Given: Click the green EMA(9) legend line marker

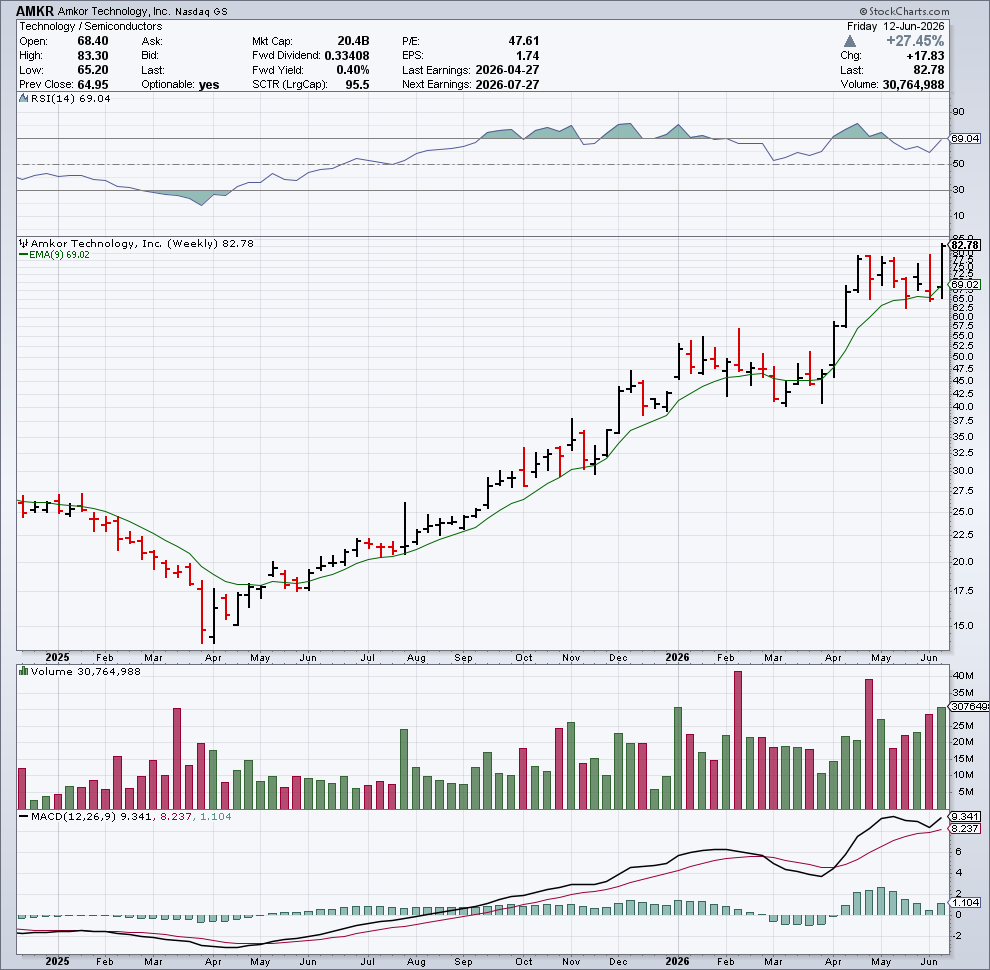Looking at the screenshot, I should (x=23, y=254).
